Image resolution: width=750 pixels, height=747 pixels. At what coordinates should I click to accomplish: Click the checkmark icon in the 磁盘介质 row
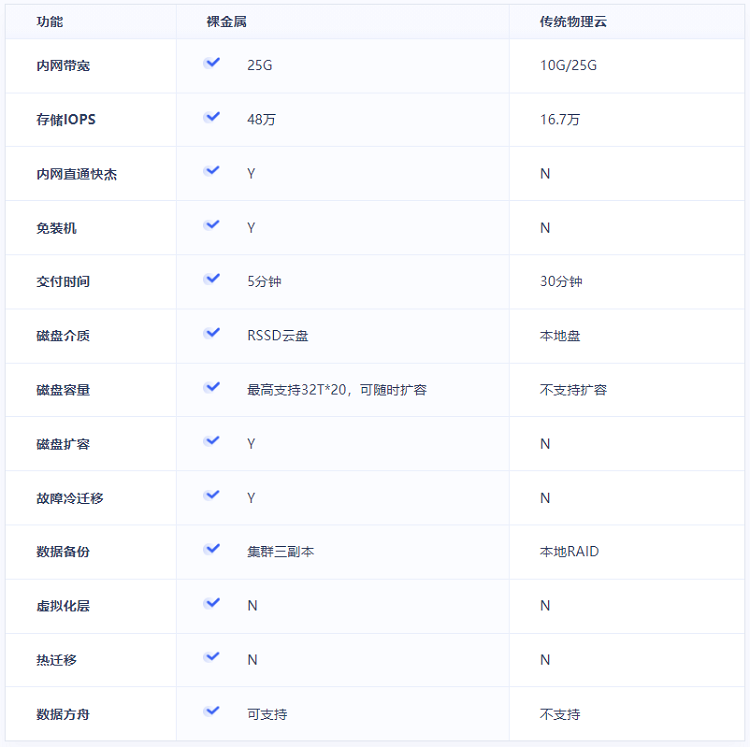(211, 333)
